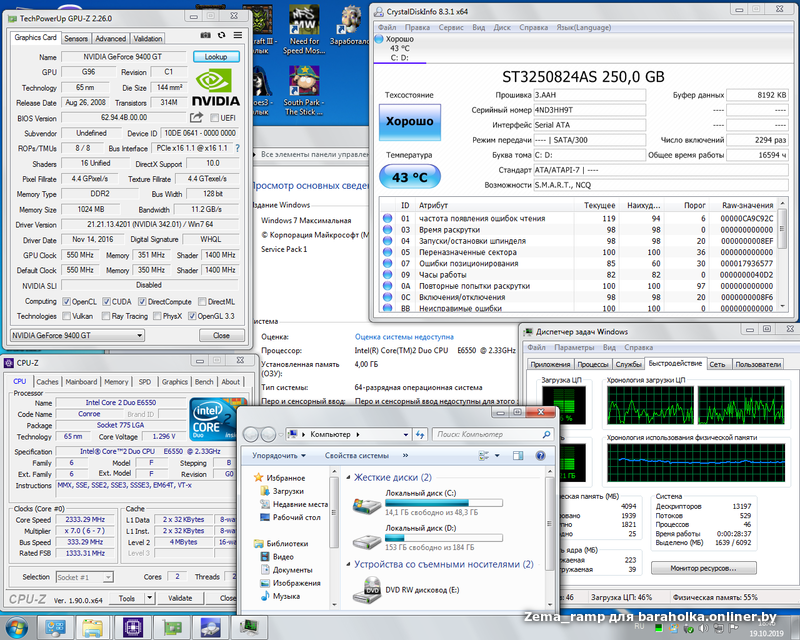Click Explorer refresh address button
This screenshot has width=800, height=640.
tap(420, 434)
